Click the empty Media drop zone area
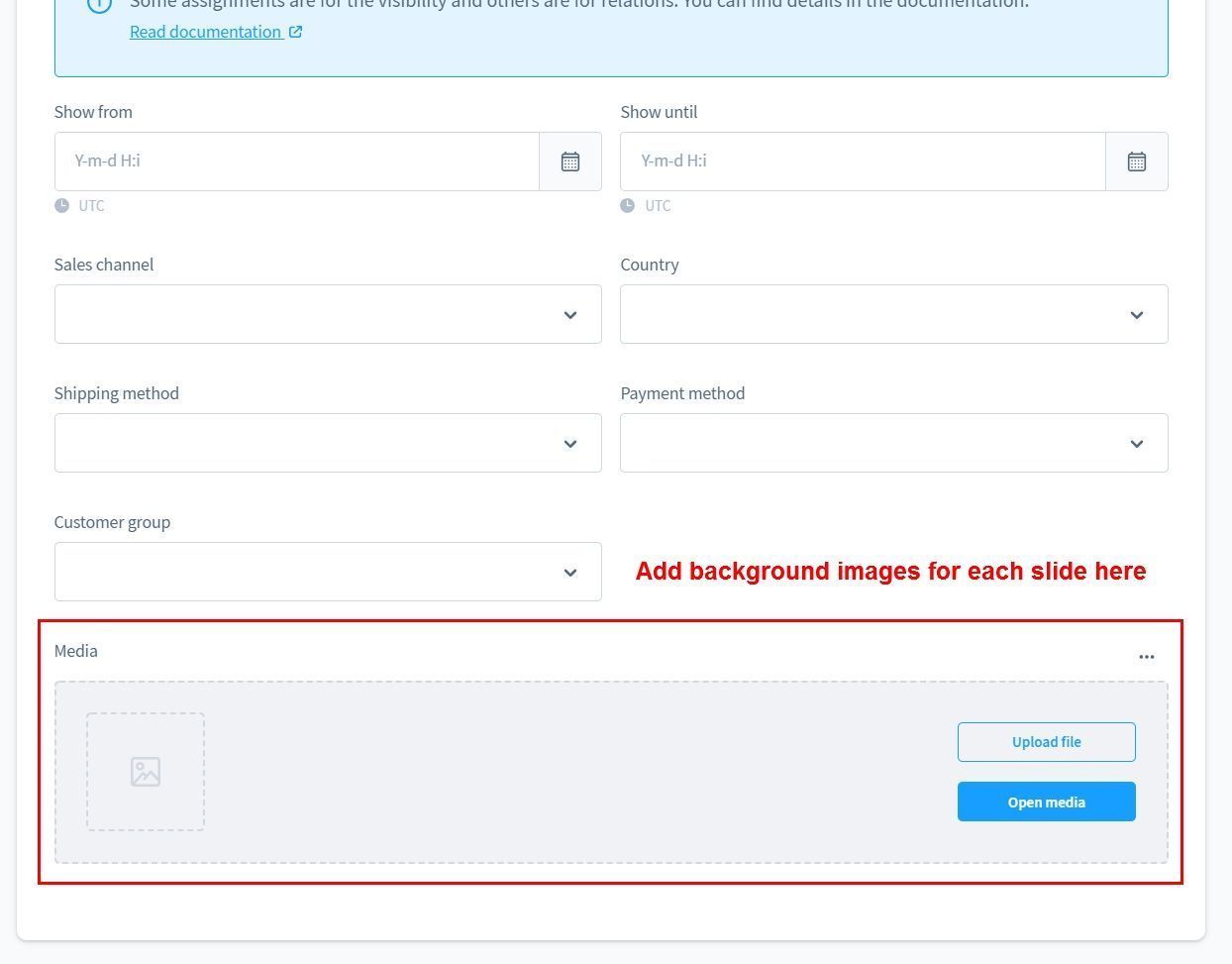1232x964 pixels. coord(574,772)
